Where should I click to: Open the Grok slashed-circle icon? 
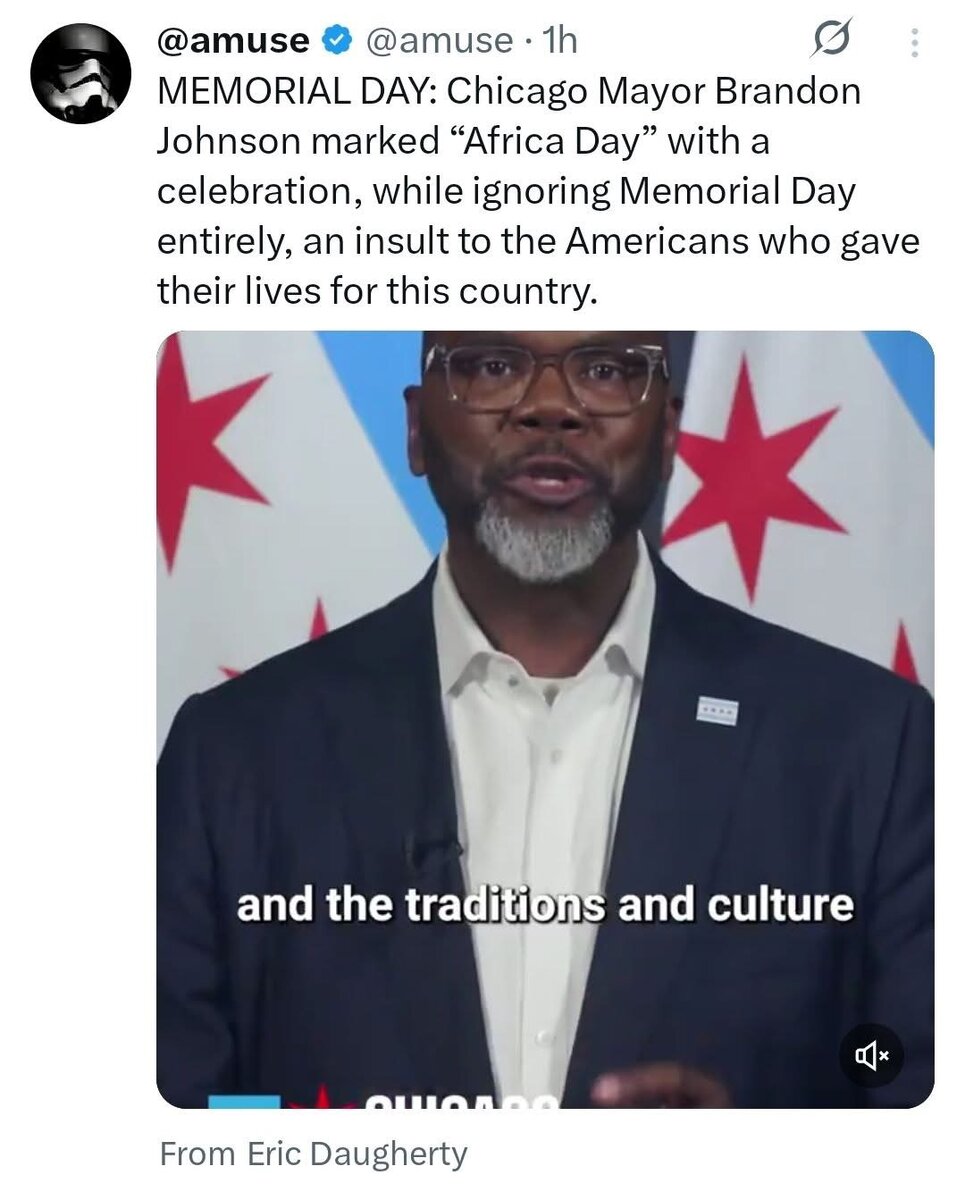[x=831, y=41]
